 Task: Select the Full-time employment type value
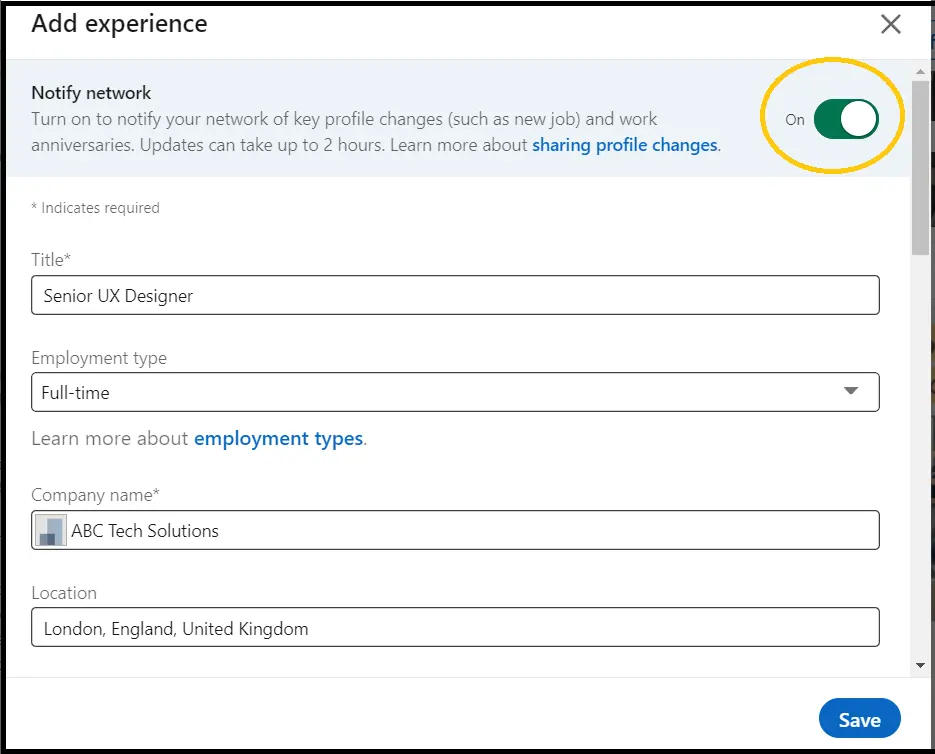pos(456,392)
